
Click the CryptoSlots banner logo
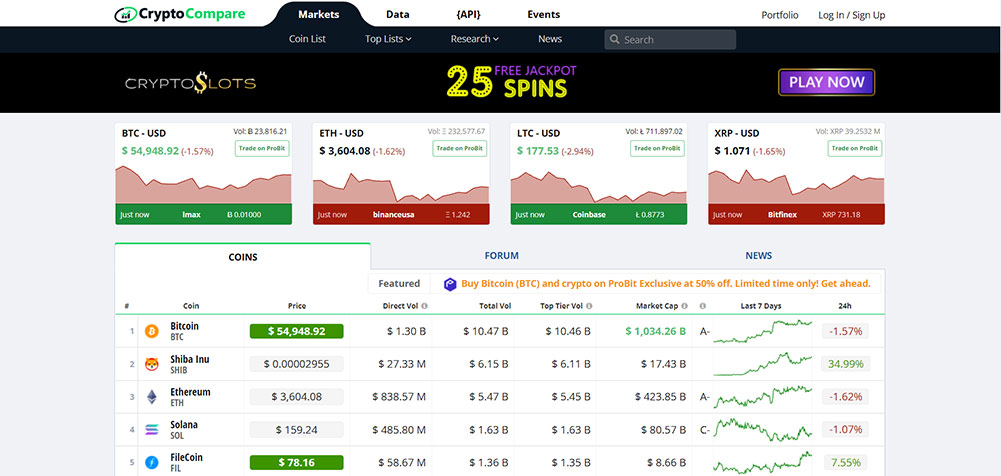click(190, 83)
